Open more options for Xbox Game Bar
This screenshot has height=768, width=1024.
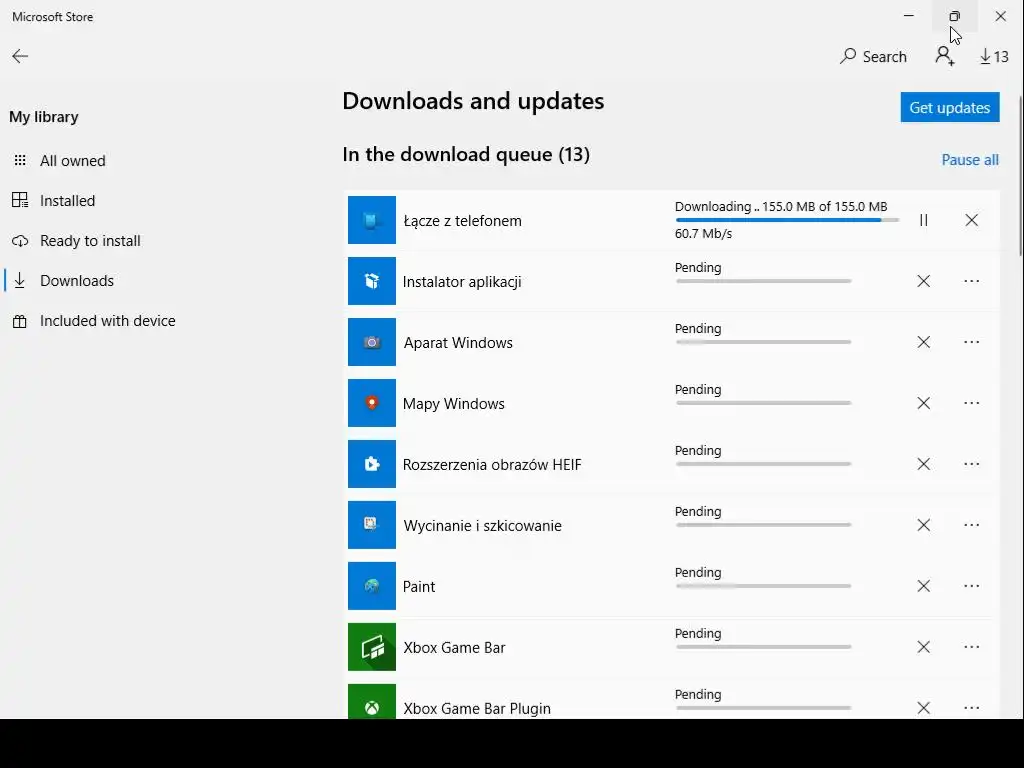click(972, 647)
